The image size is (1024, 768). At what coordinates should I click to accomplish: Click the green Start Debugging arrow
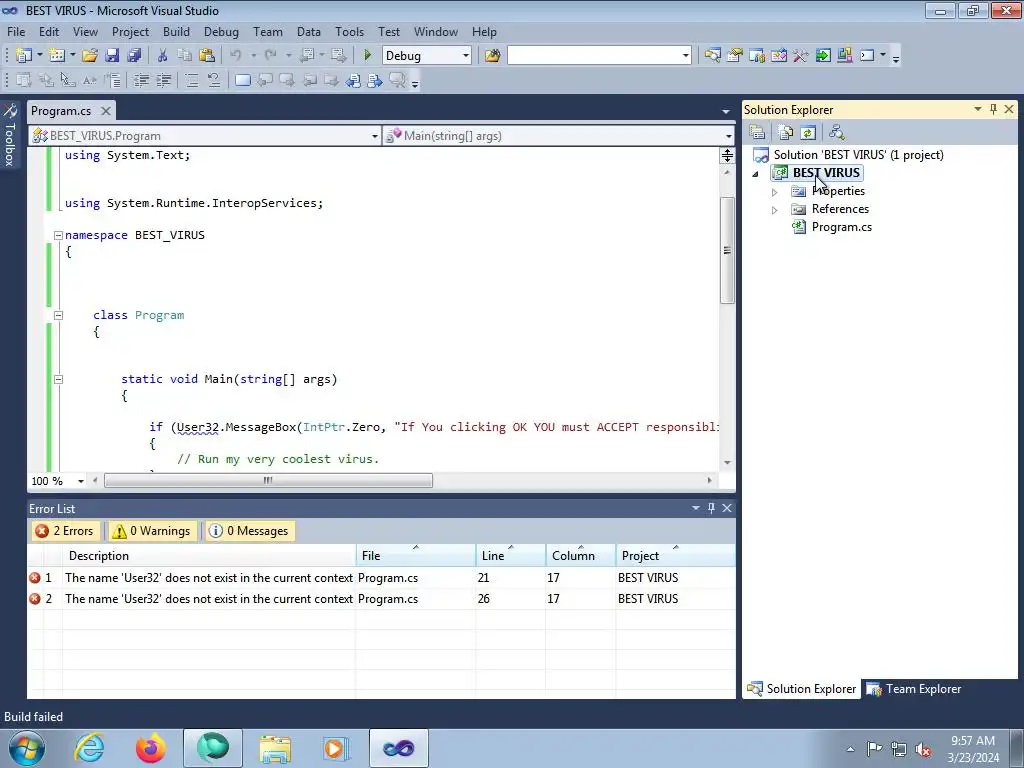pyautogui.click(x=368, y=56)
